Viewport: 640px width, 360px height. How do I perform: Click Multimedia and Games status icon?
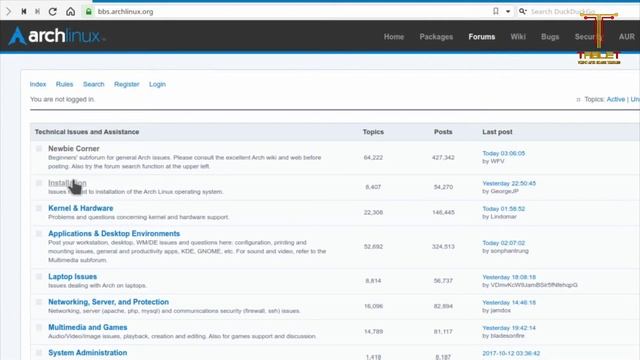pyautogui.click(x=39, y=327)
